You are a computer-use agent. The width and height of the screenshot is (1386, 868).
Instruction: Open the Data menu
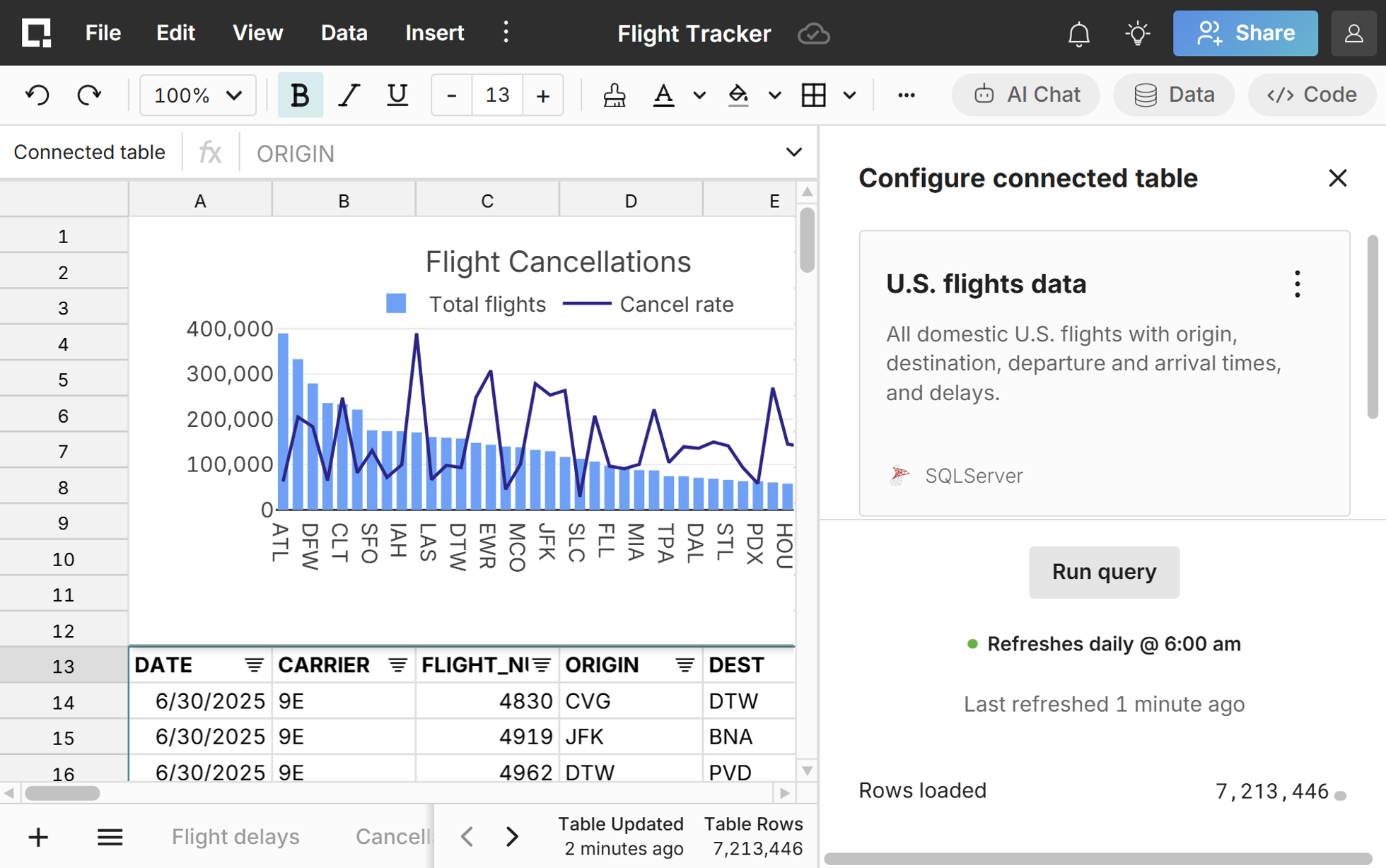pos(344,33)
